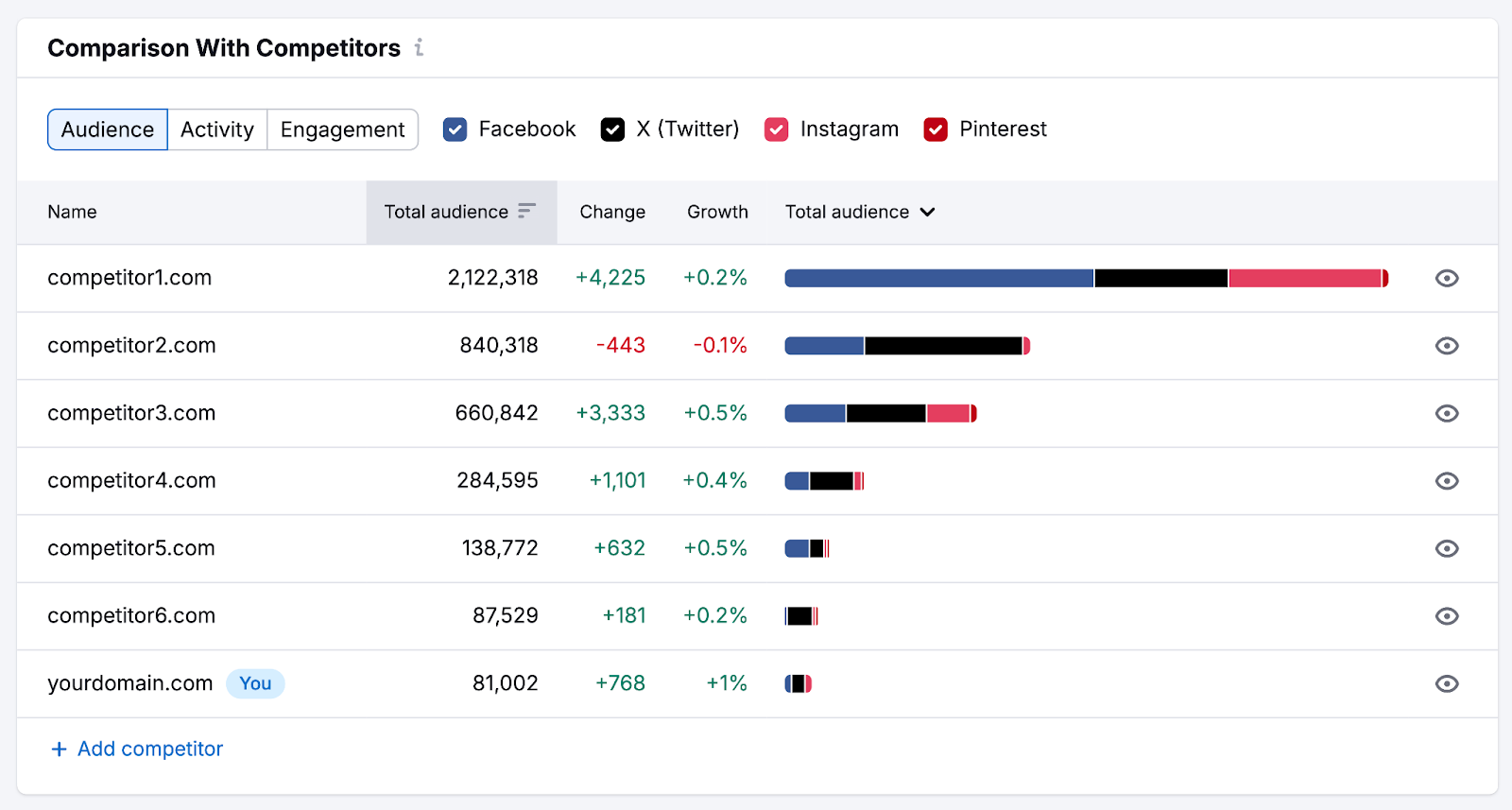Click plus icon next to Add competitor
The image size is (1512, 810).
pos(59,749)
